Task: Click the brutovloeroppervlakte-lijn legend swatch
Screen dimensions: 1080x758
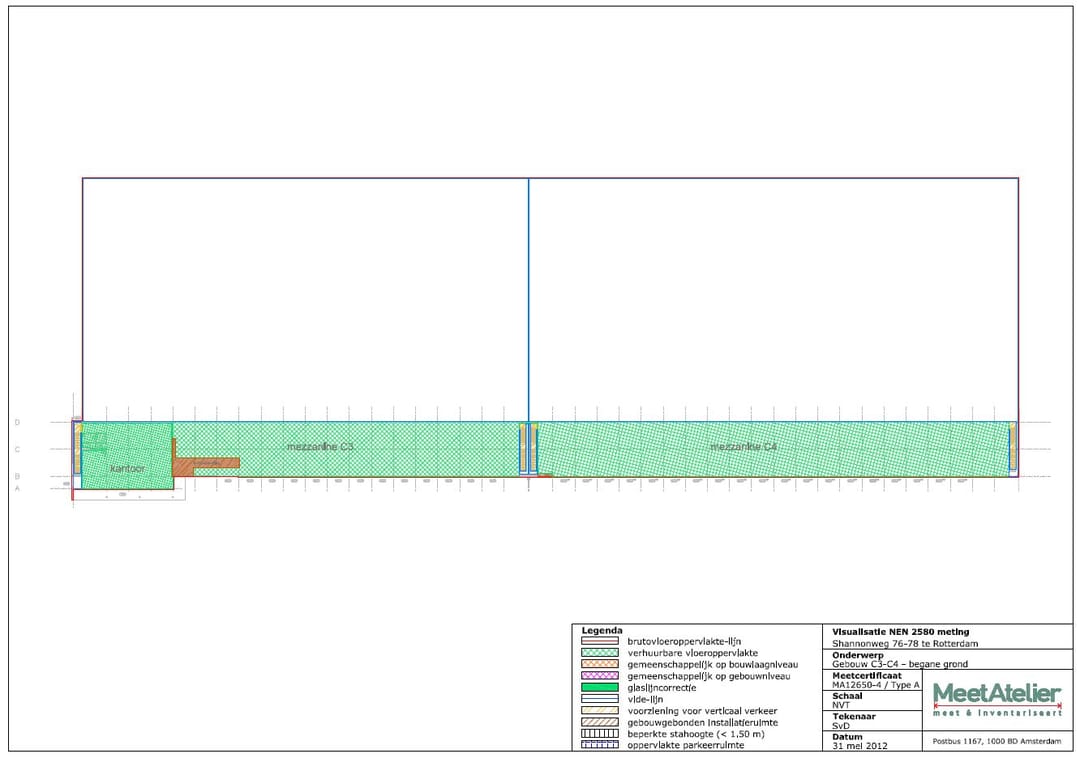Action: pyautogui.click(x=599, y=641)
